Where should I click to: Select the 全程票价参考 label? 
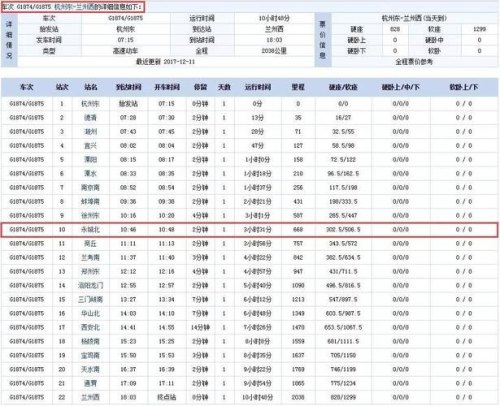[x=414, y=62]
